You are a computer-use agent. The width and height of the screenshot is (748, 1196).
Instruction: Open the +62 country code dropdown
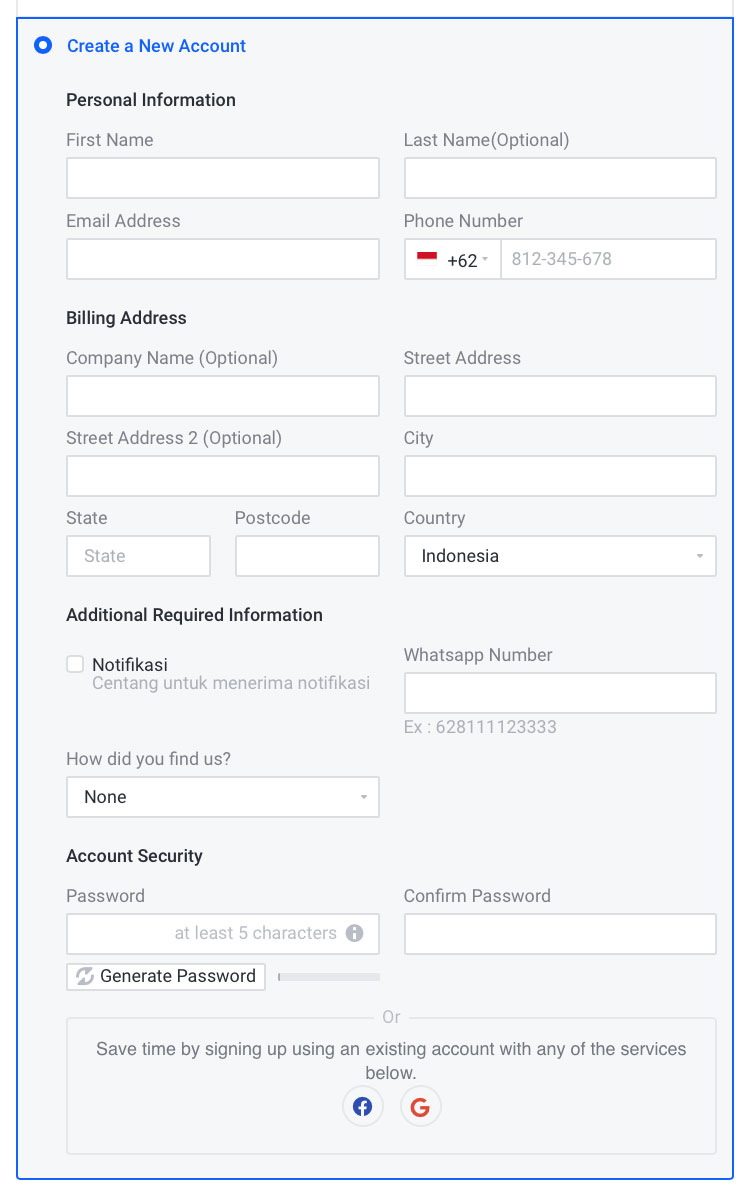pos(452,259)
